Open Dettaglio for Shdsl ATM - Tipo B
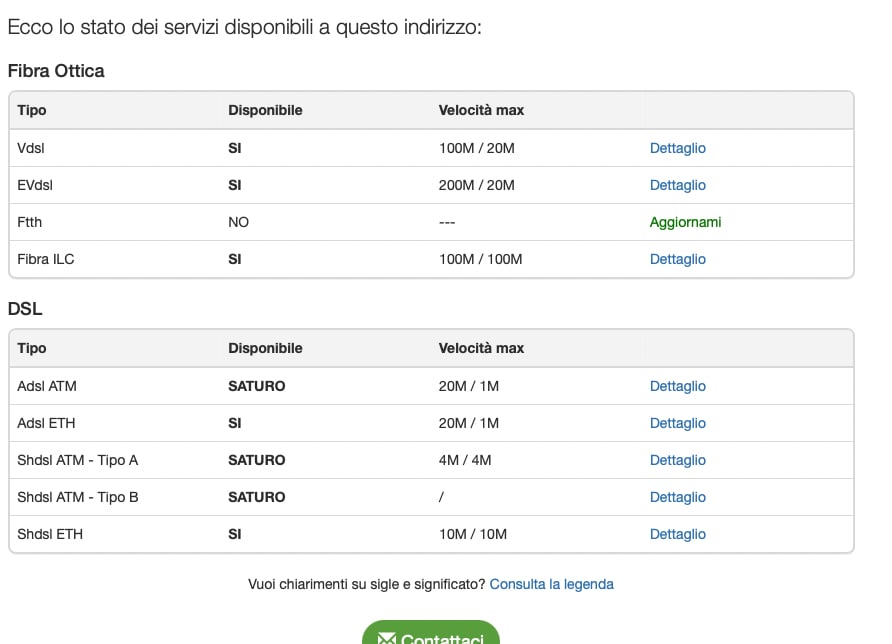The height and width of the screenshot is (644, 892). (x=678, y=497)
